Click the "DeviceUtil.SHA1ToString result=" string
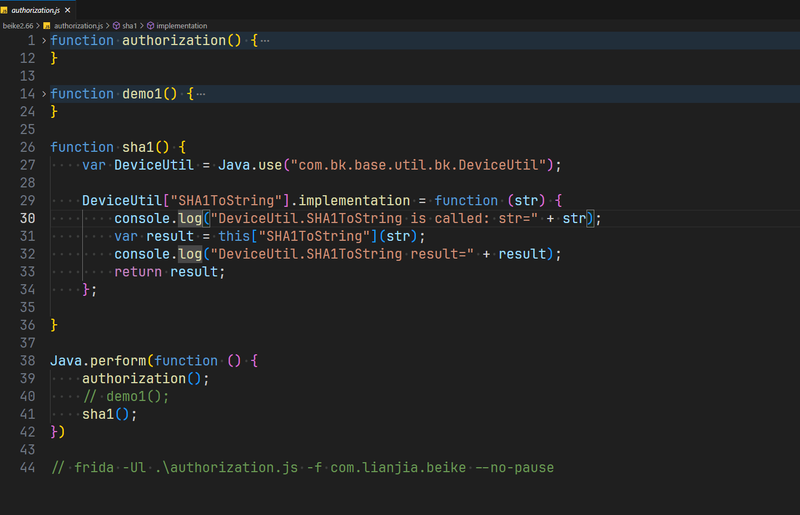The width and height of the screenshot is (800, 515). [342, 254]
